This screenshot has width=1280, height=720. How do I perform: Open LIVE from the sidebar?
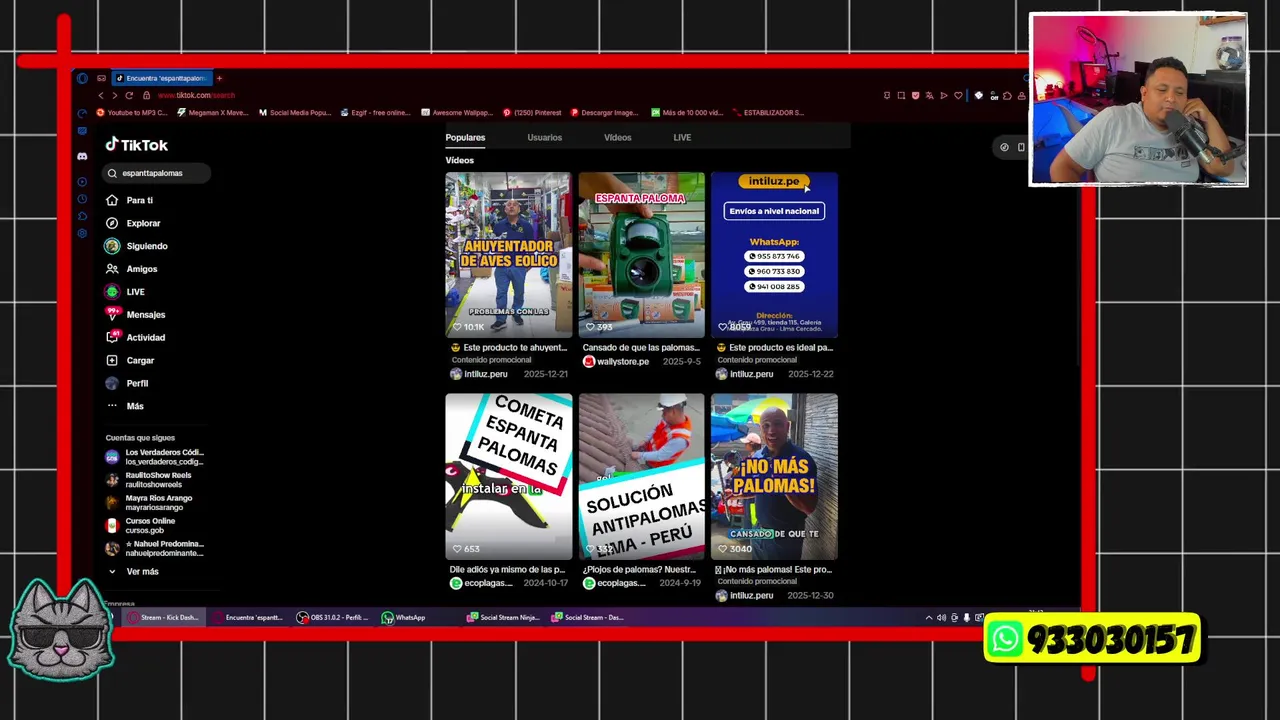(x=125, y=292)
